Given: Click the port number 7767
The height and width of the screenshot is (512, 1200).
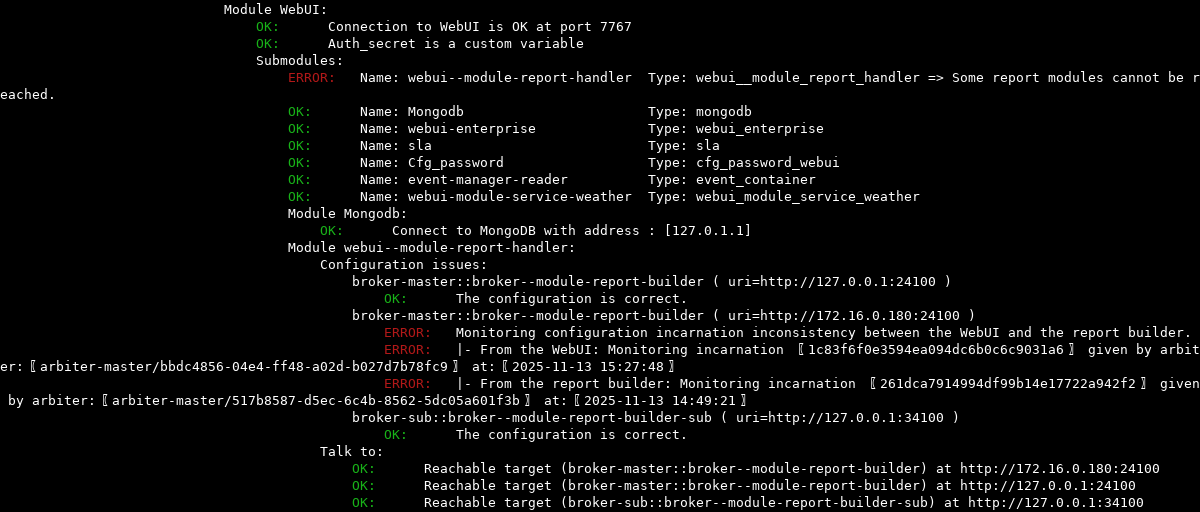Looking at the screenshot, I should point(615,27).
